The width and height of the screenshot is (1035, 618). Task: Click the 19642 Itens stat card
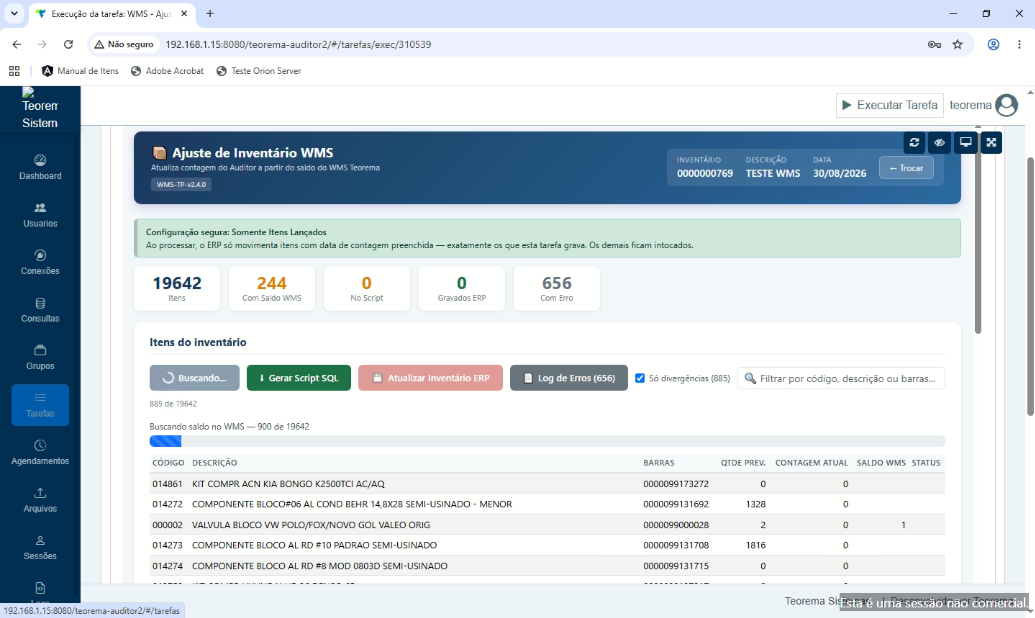(177, 289)
